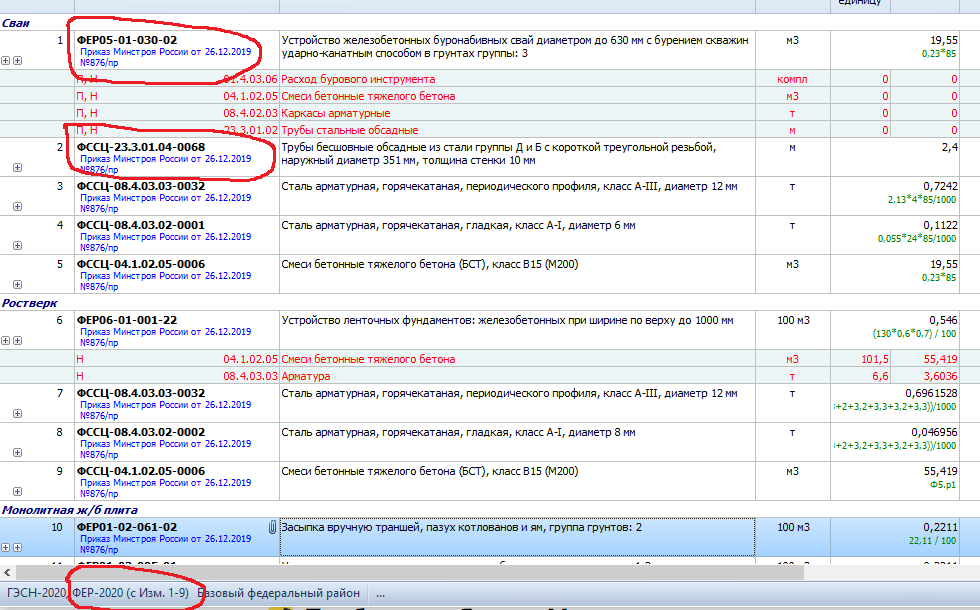Screen dimensions: 980x610
Task: Click formula '0,055*24*85/1000' in row 4
Action: (917, 238)
